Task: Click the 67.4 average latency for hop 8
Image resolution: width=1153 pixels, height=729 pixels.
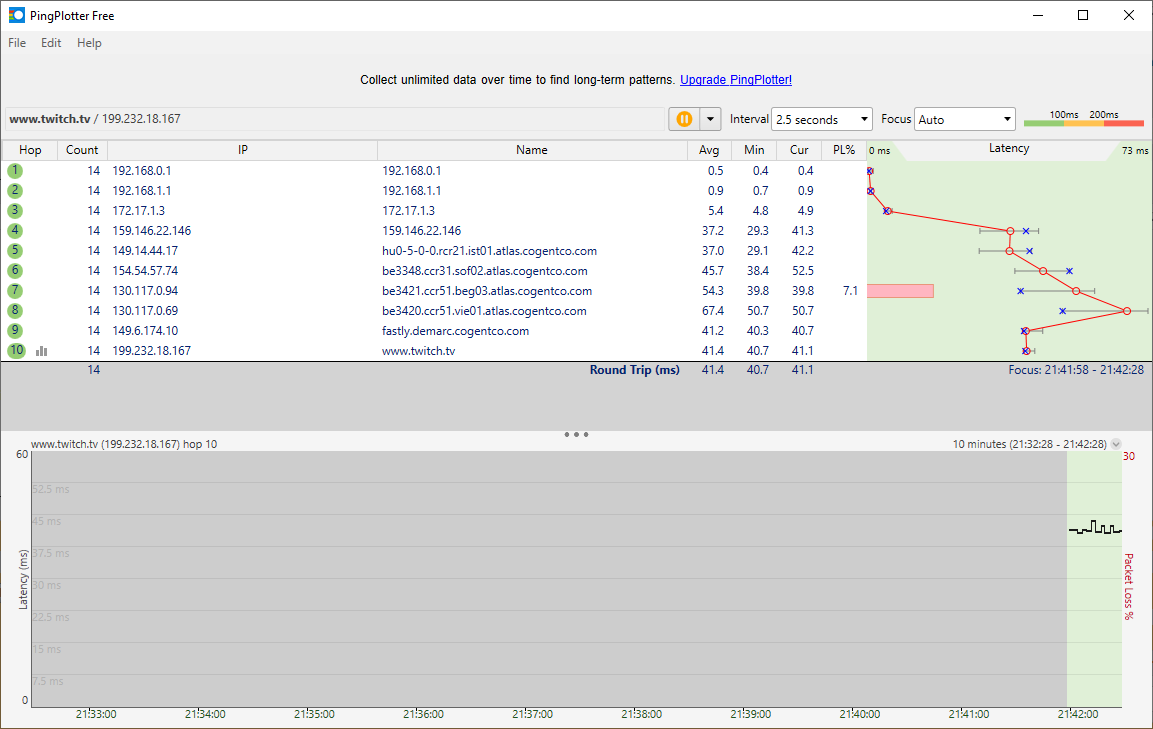Action: tap(713, 310)
